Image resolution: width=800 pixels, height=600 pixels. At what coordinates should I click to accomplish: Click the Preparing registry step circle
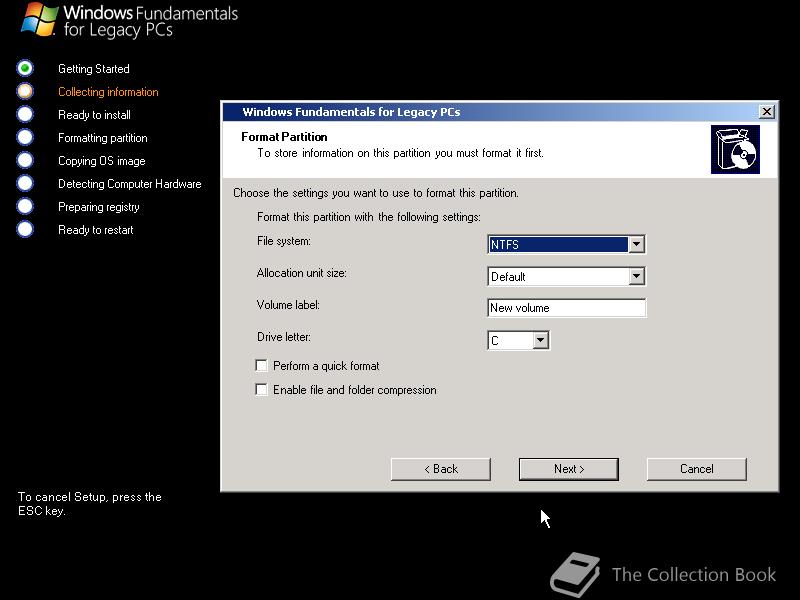click(25, 206)
